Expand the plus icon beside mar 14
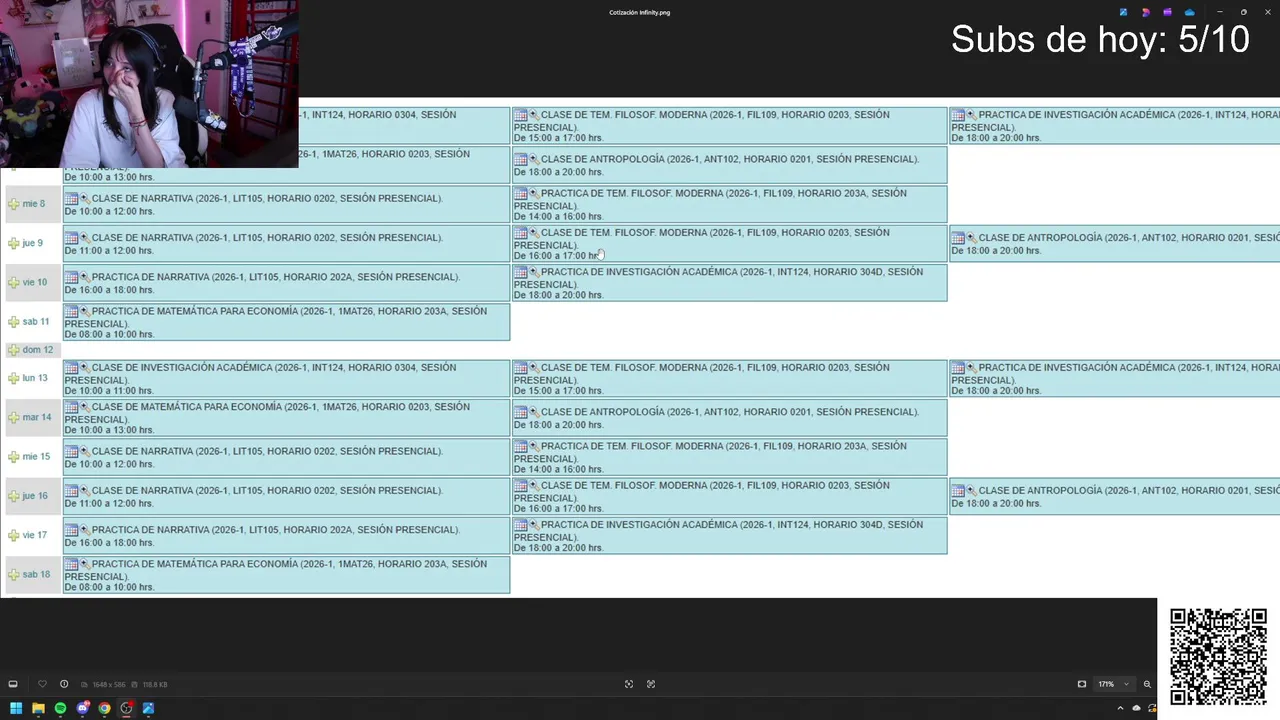 (14, 417)
